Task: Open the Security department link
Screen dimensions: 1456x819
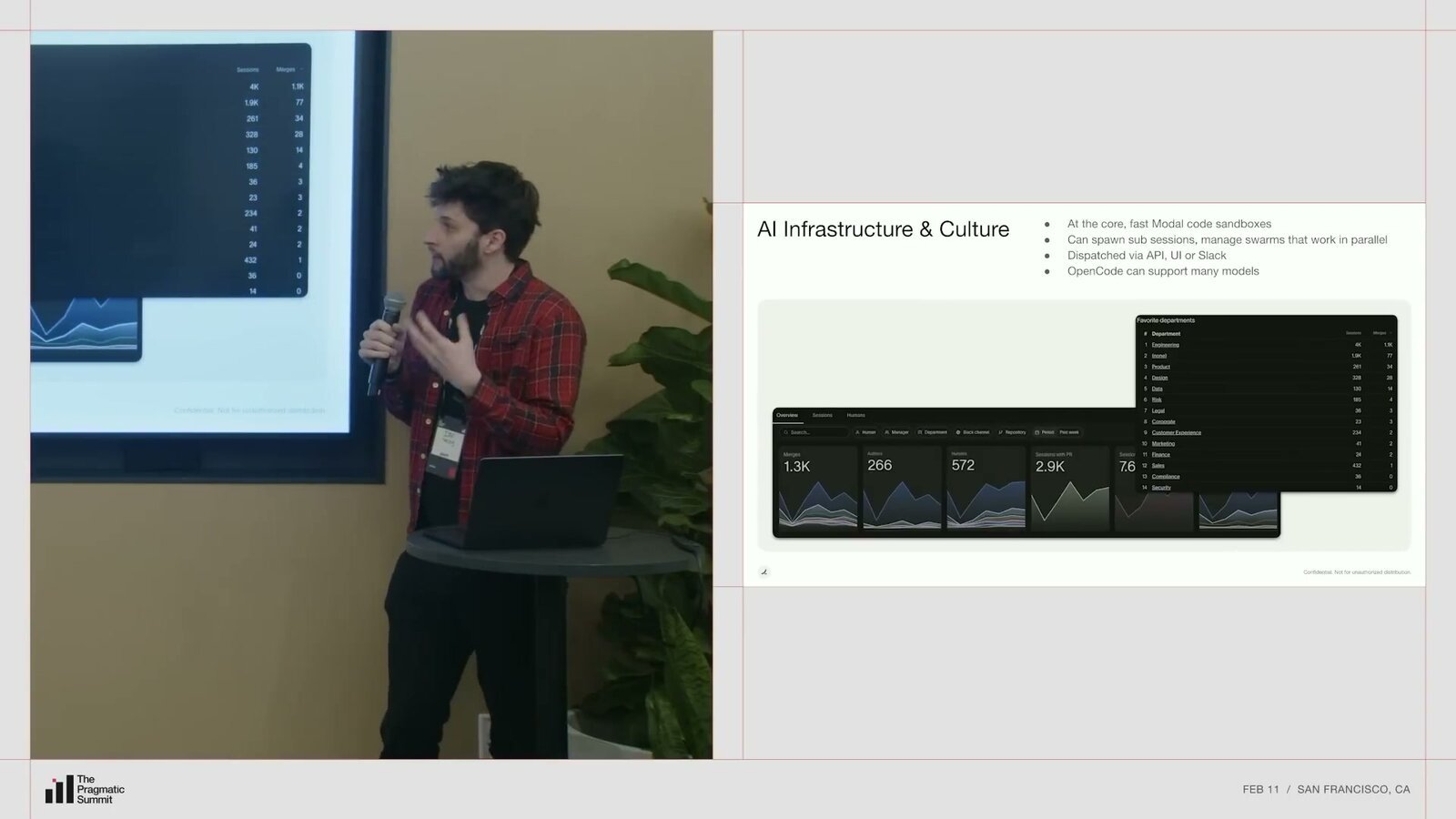Action: click(x=1161, y=487)
